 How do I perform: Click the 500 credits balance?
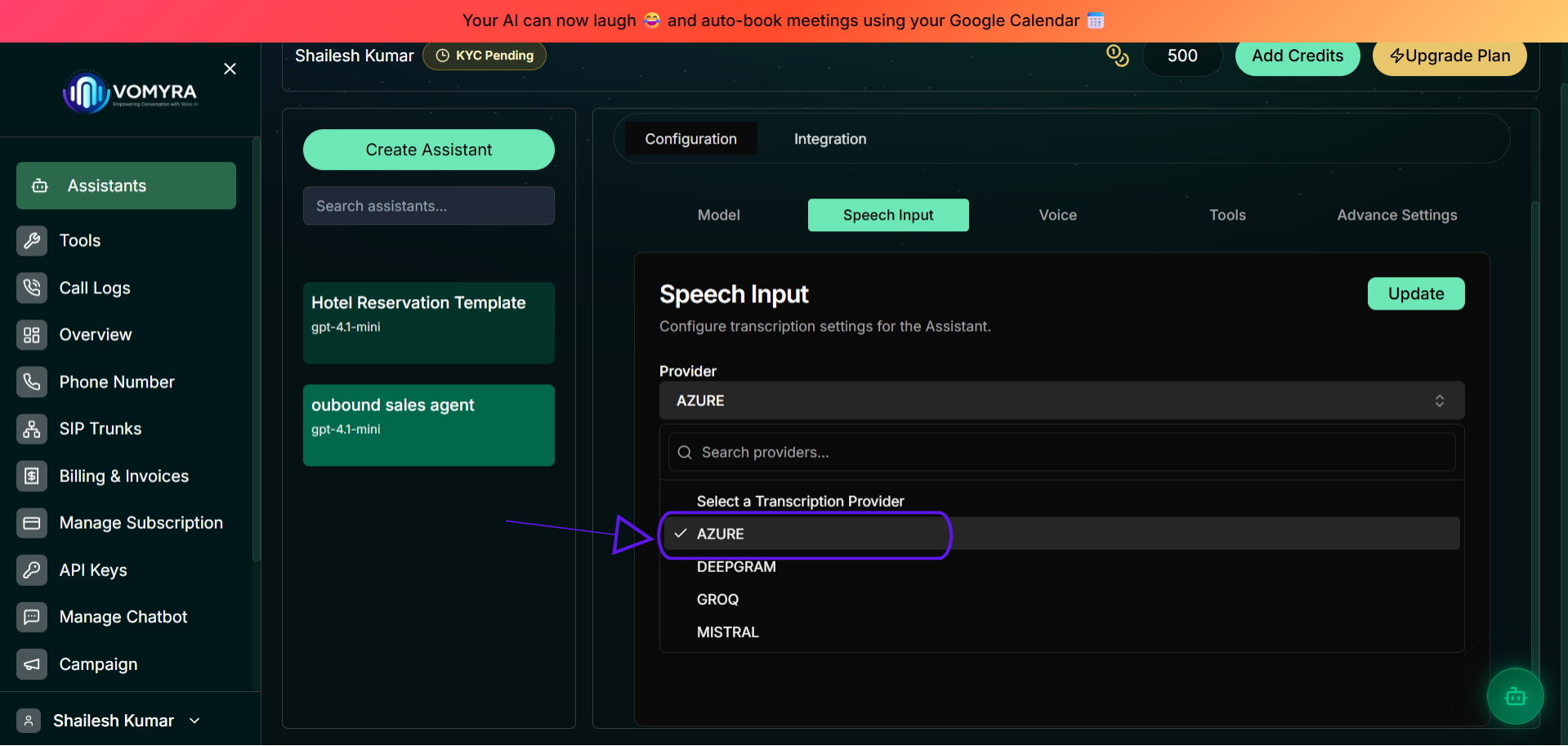point(1182,56)
